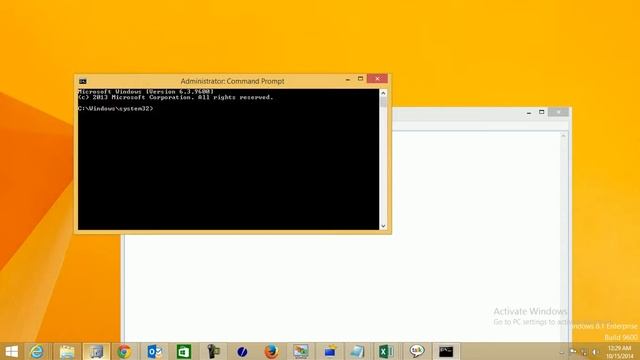
Task: Open the volume speaker icon in the system tray
Action: [596, 352]
